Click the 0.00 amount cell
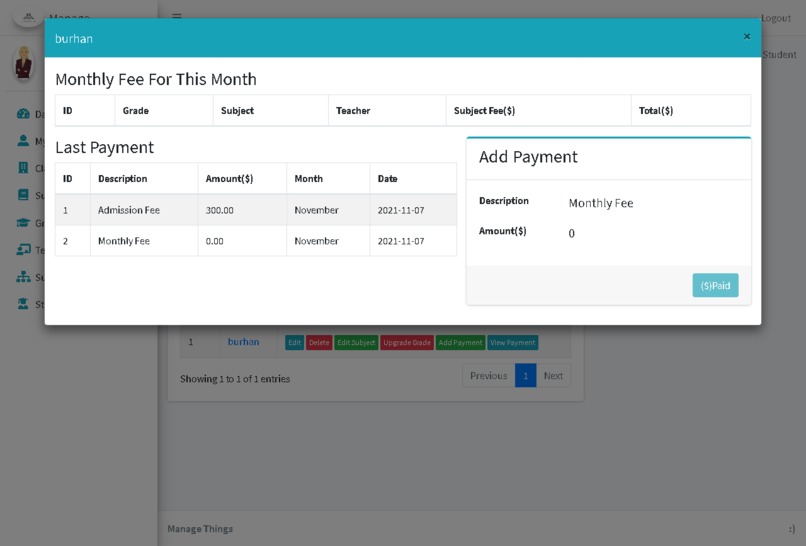The width and height of the screenshot is (806, 546). [x=242, y=241]
